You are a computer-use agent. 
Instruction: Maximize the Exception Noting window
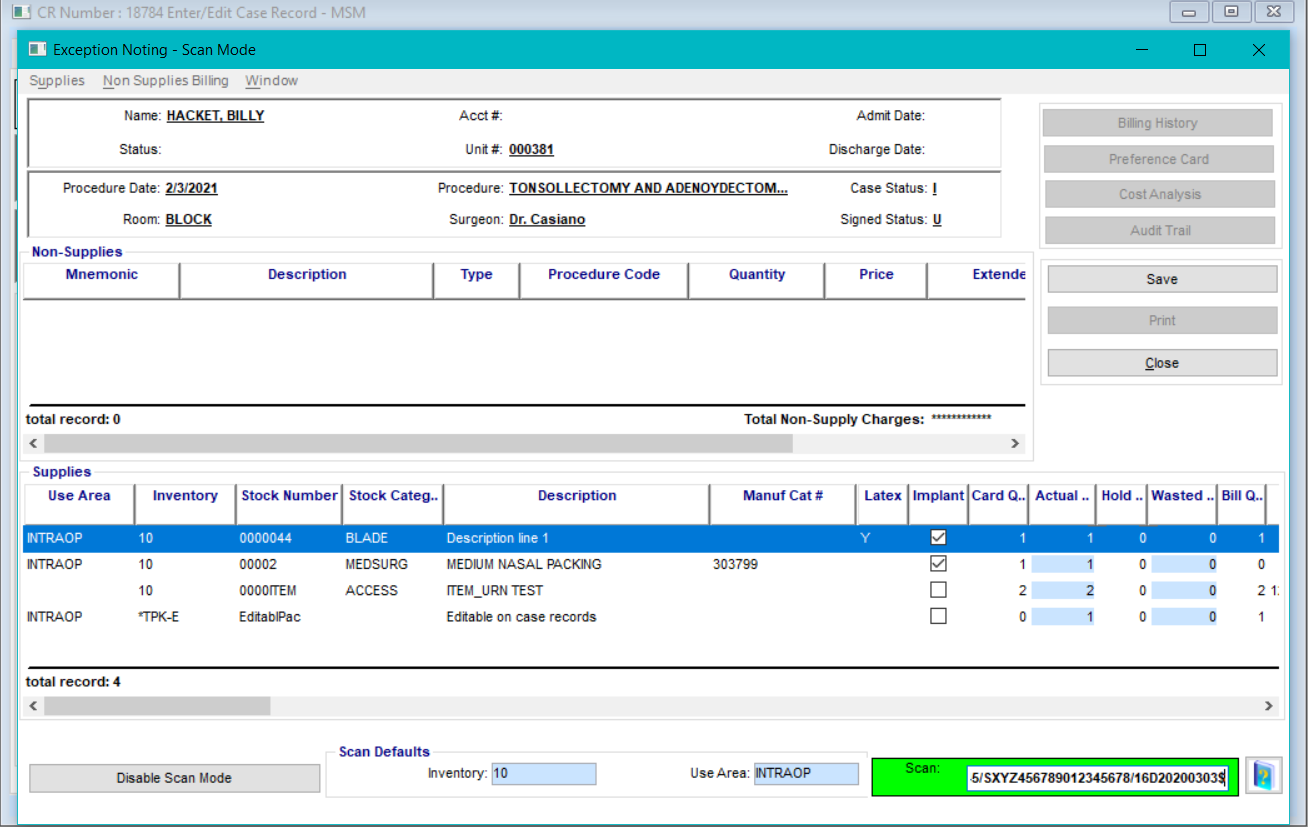point(1200,50)
